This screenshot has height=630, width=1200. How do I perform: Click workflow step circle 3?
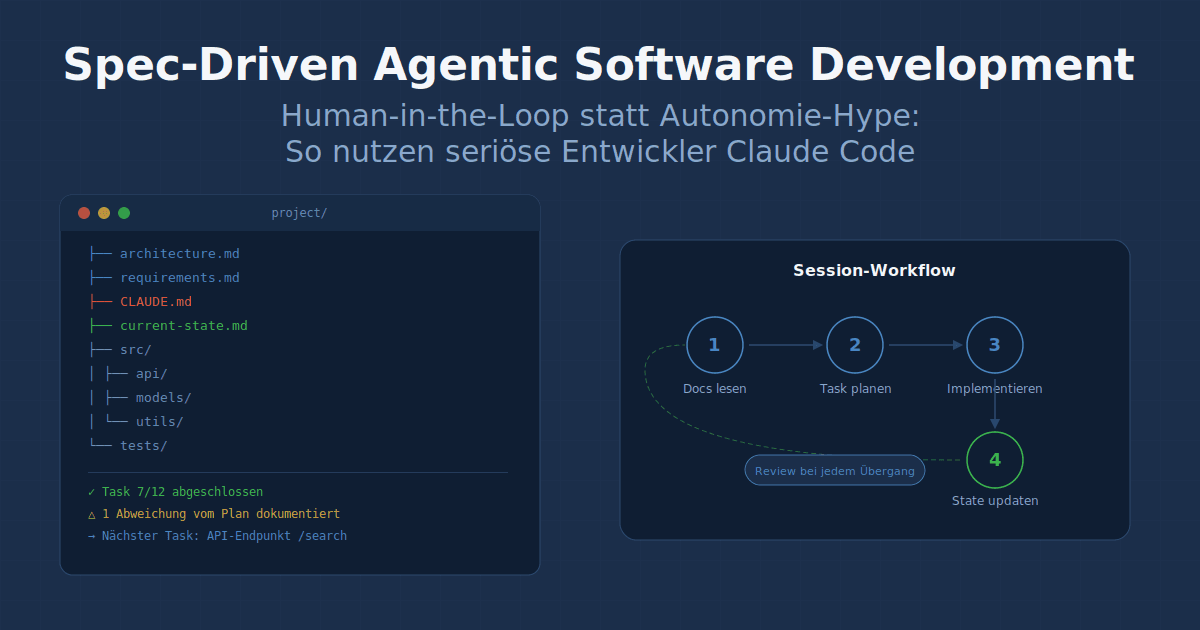(x=995, y=345)
